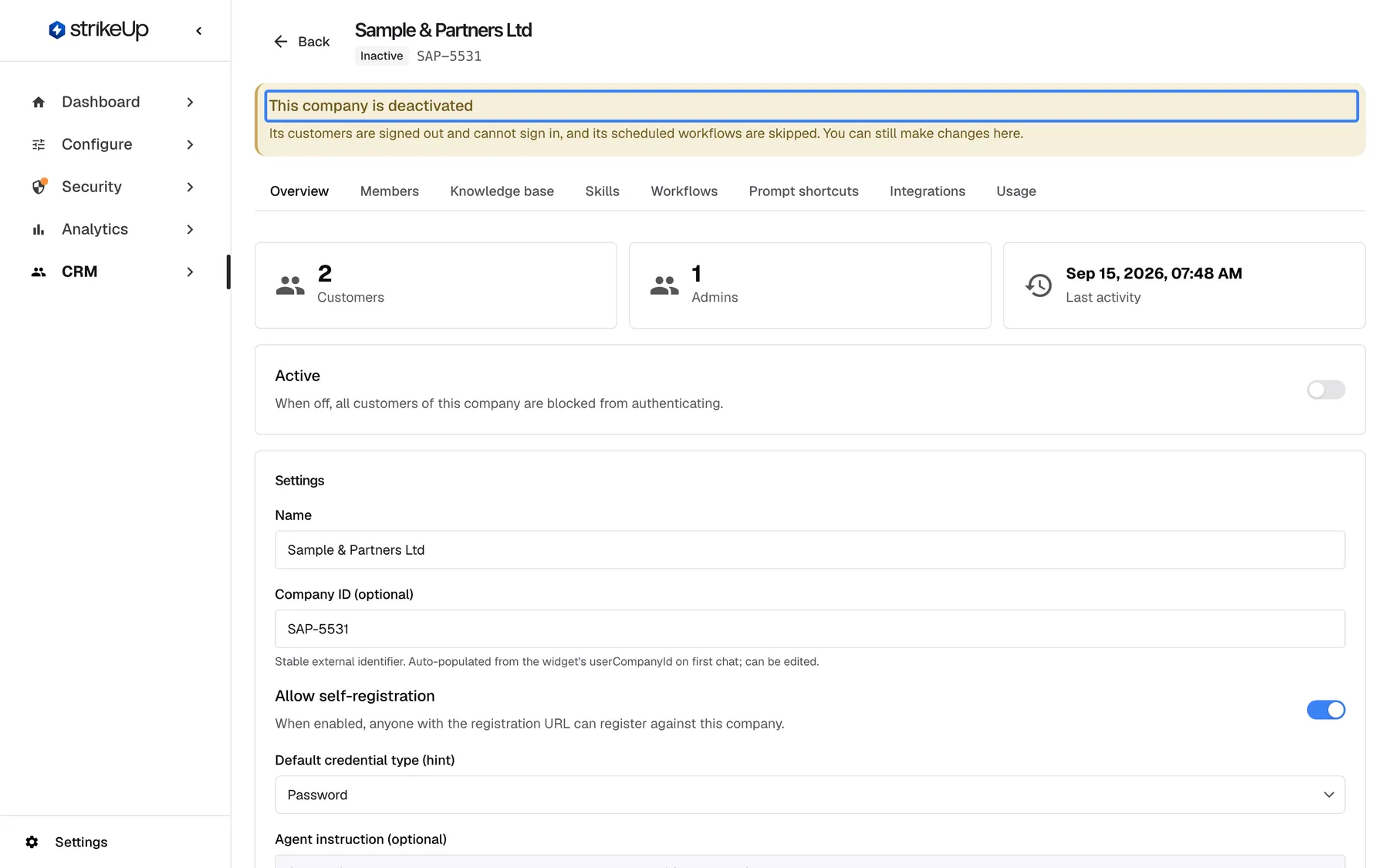Click 'Agent instruction (optional)' label
The width and height of the screenshot is (1389, 868).
point(360,839)
